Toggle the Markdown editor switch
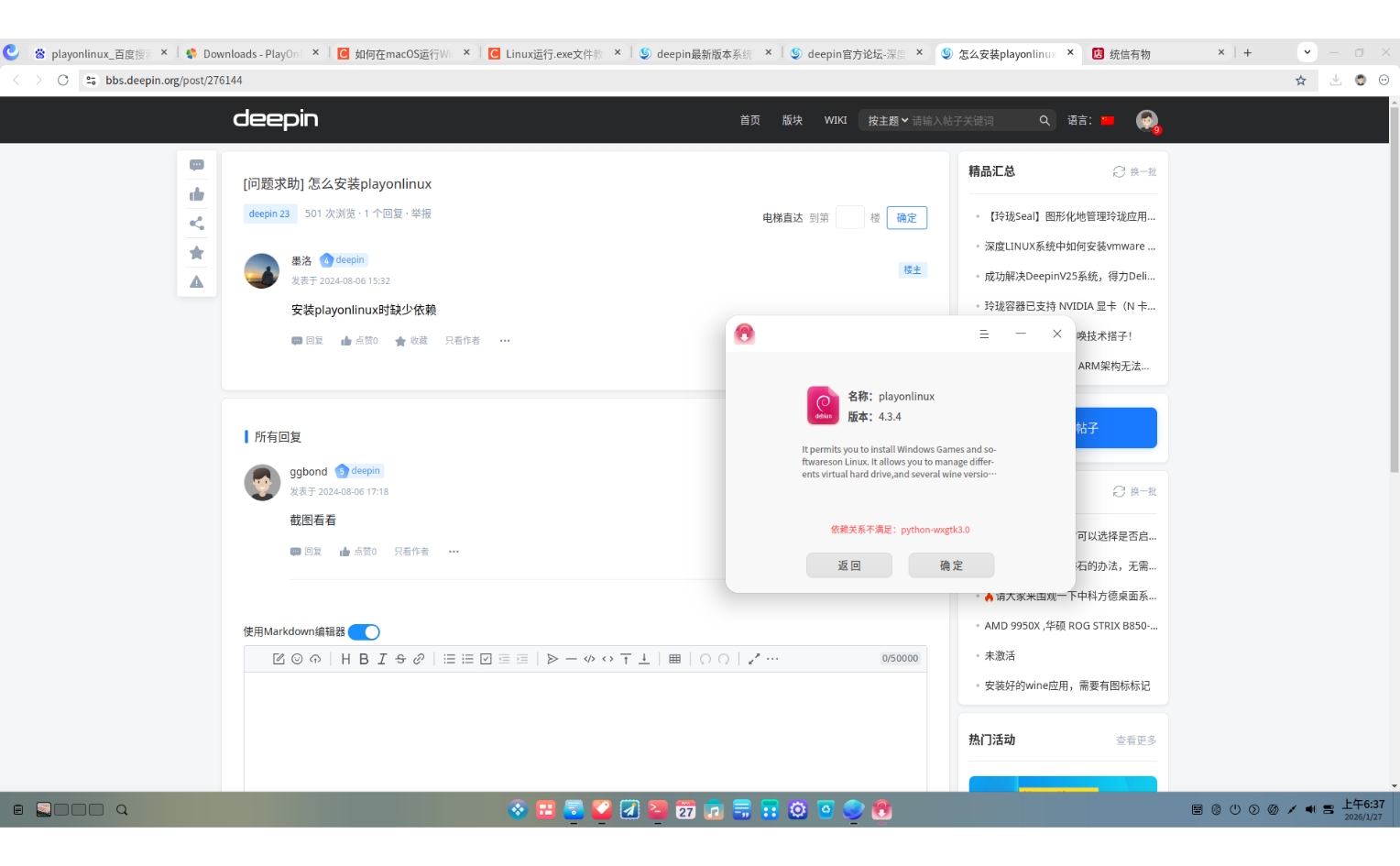This screenshot has width=1400, height=866. click(364, 632)
